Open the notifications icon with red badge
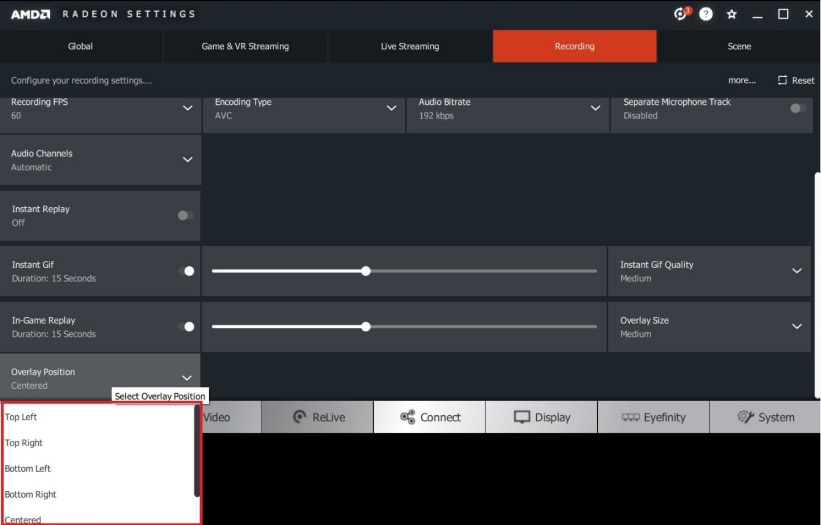This screenshot has height=525, width=821. [x=681, y=14]
